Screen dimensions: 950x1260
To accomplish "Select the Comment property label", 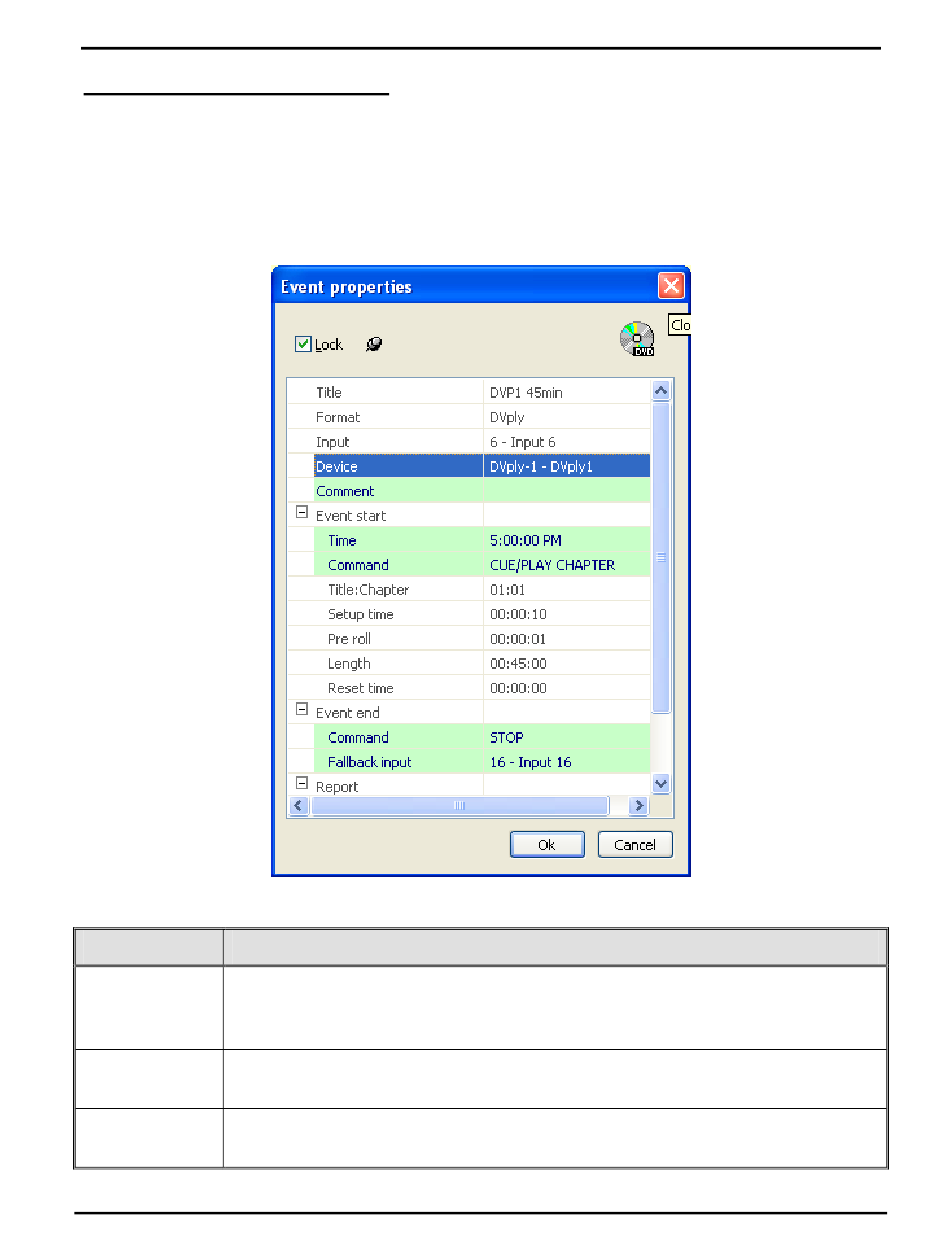I will click(345, 491).
